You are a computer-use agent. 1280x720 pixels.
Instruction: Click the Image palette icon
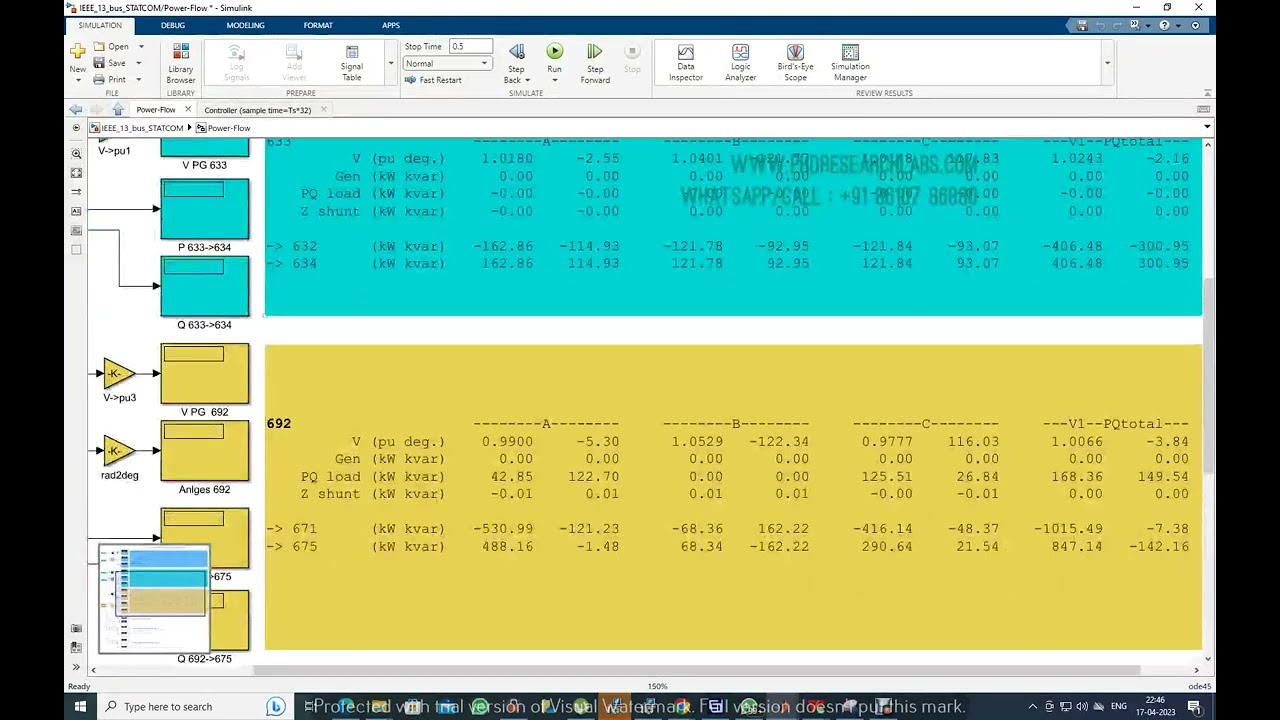[x=76, y=231]
